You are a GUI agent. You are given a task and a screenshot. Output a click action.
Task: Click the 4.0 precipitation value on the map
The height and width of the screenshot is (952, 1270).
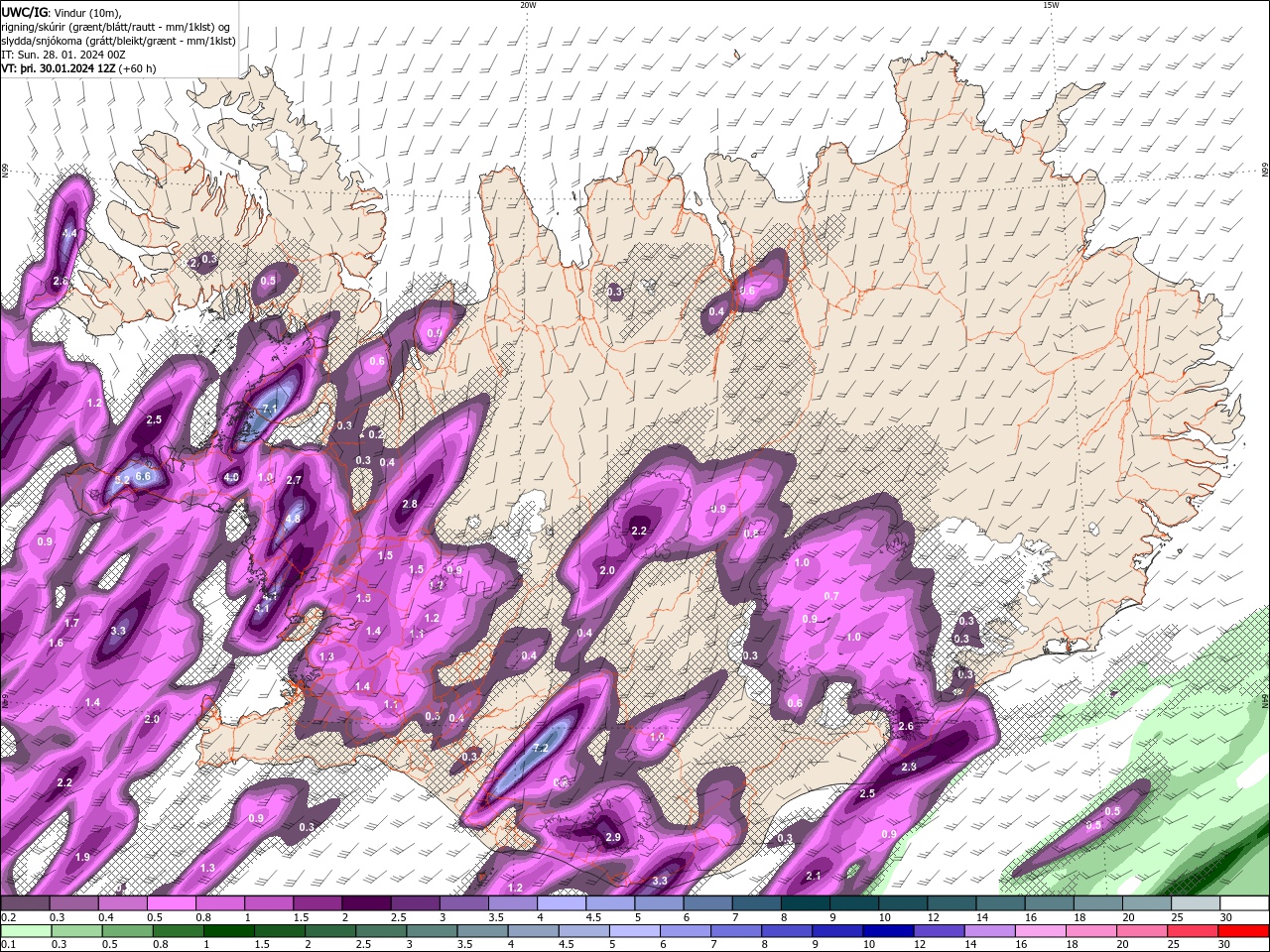230,477
